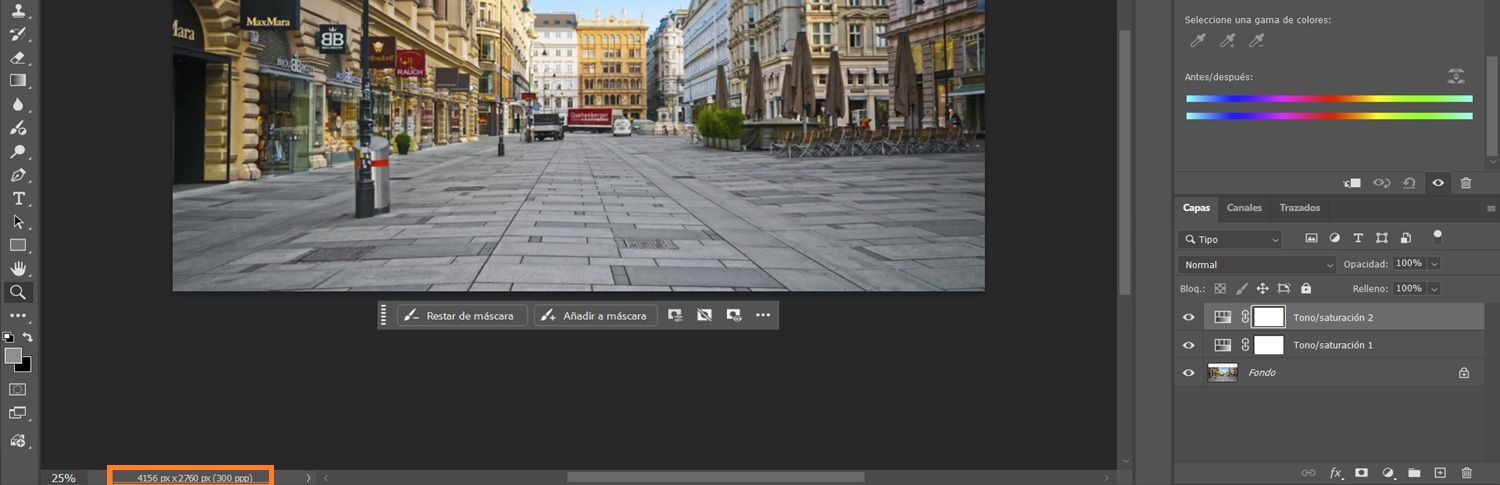This screenshot has height=485, width=1500.
Task: Clip adjustment to layer below
Action: click(1353, 183)
